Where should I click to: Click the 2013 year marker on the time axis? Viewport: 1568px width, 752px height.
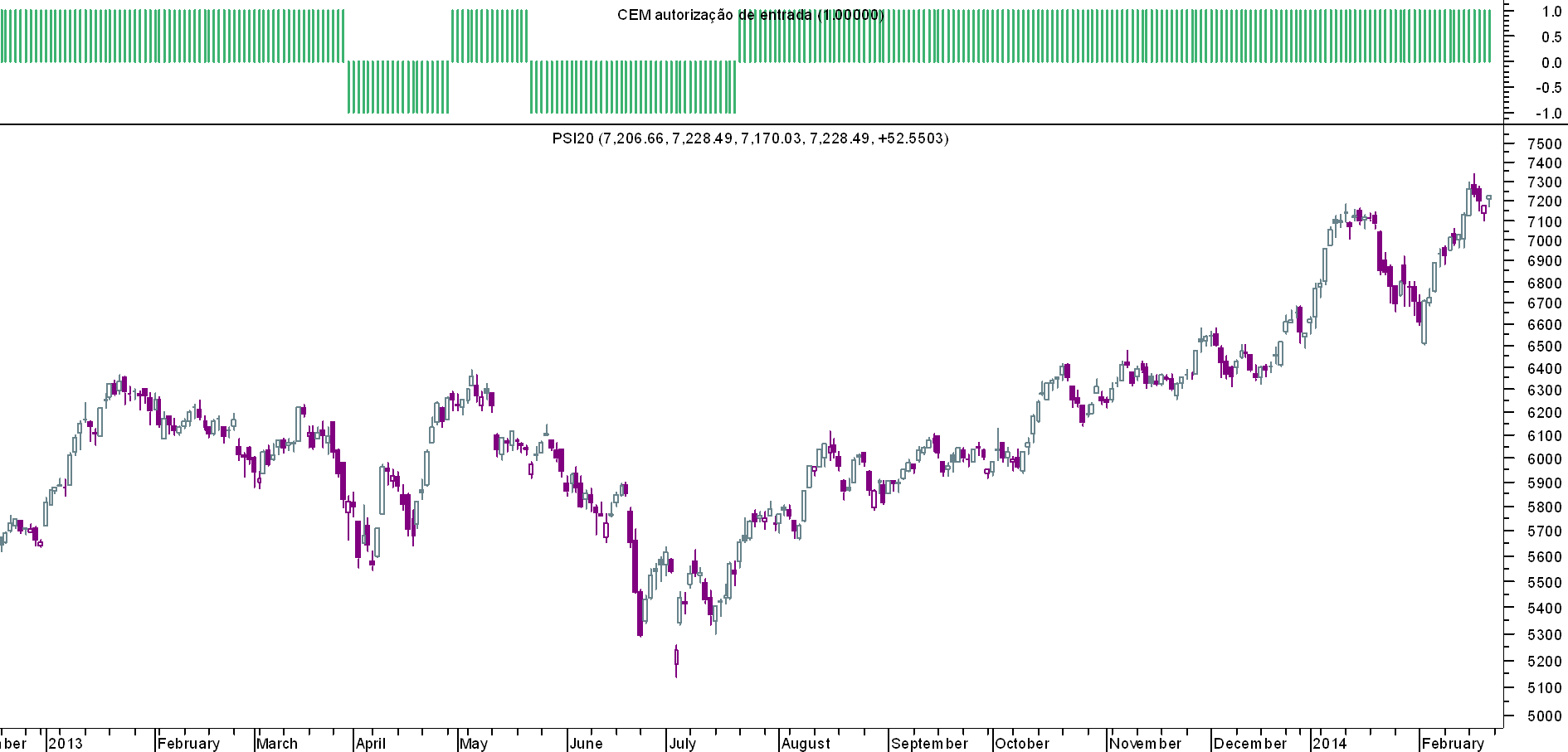click(66, 743)
